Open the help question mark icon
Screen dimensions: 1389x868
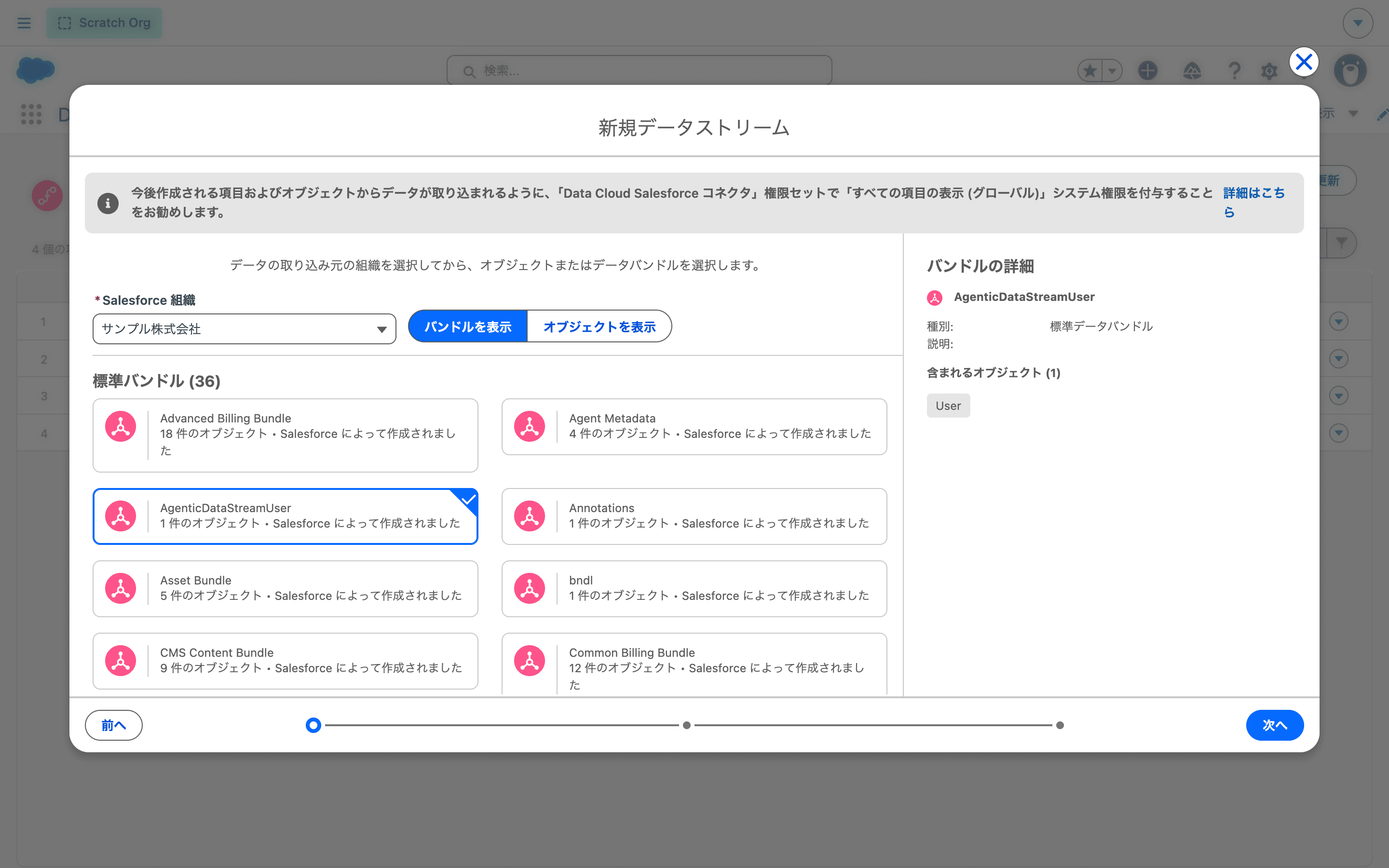pos(1234,70)
